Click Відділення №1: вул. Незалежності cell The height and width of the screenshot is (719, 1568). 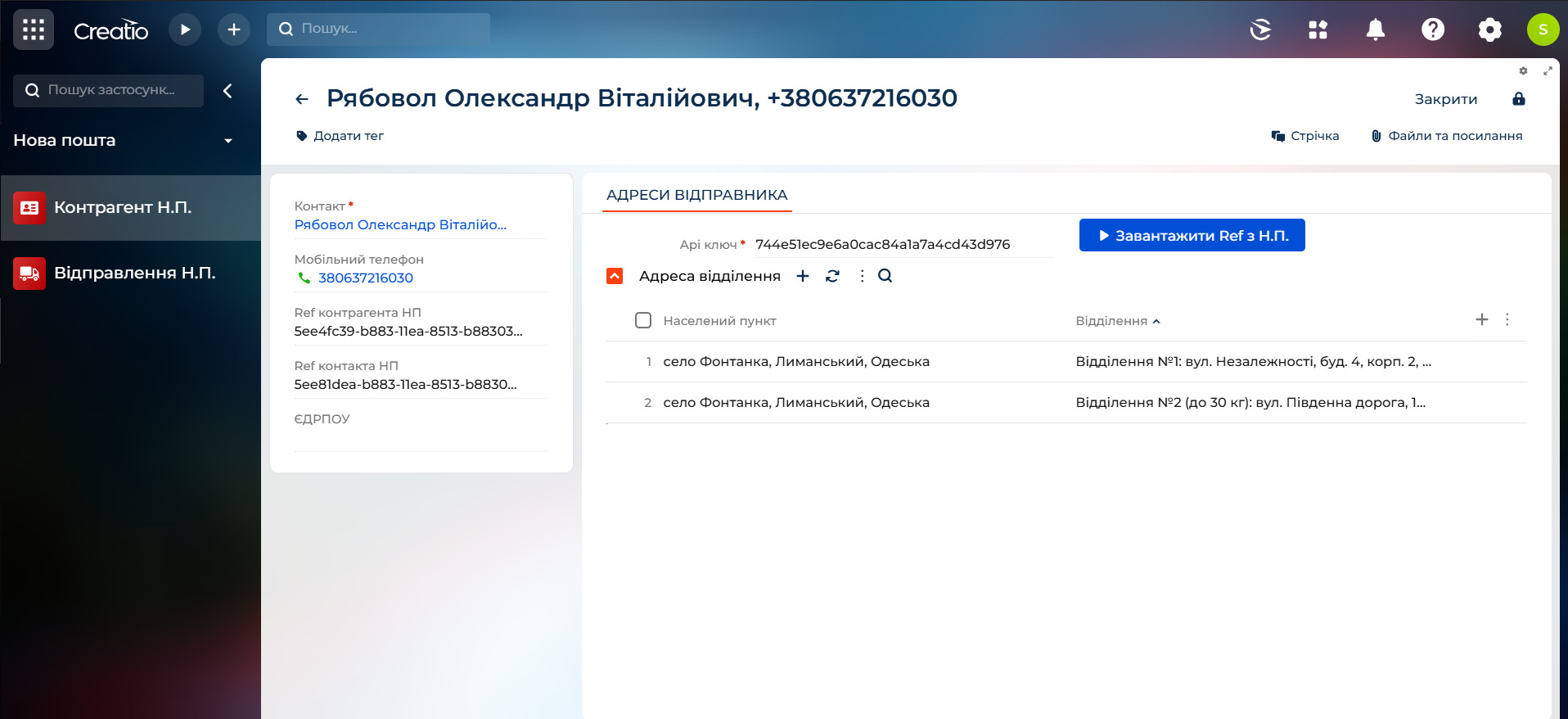click(x=1254, y=362)
